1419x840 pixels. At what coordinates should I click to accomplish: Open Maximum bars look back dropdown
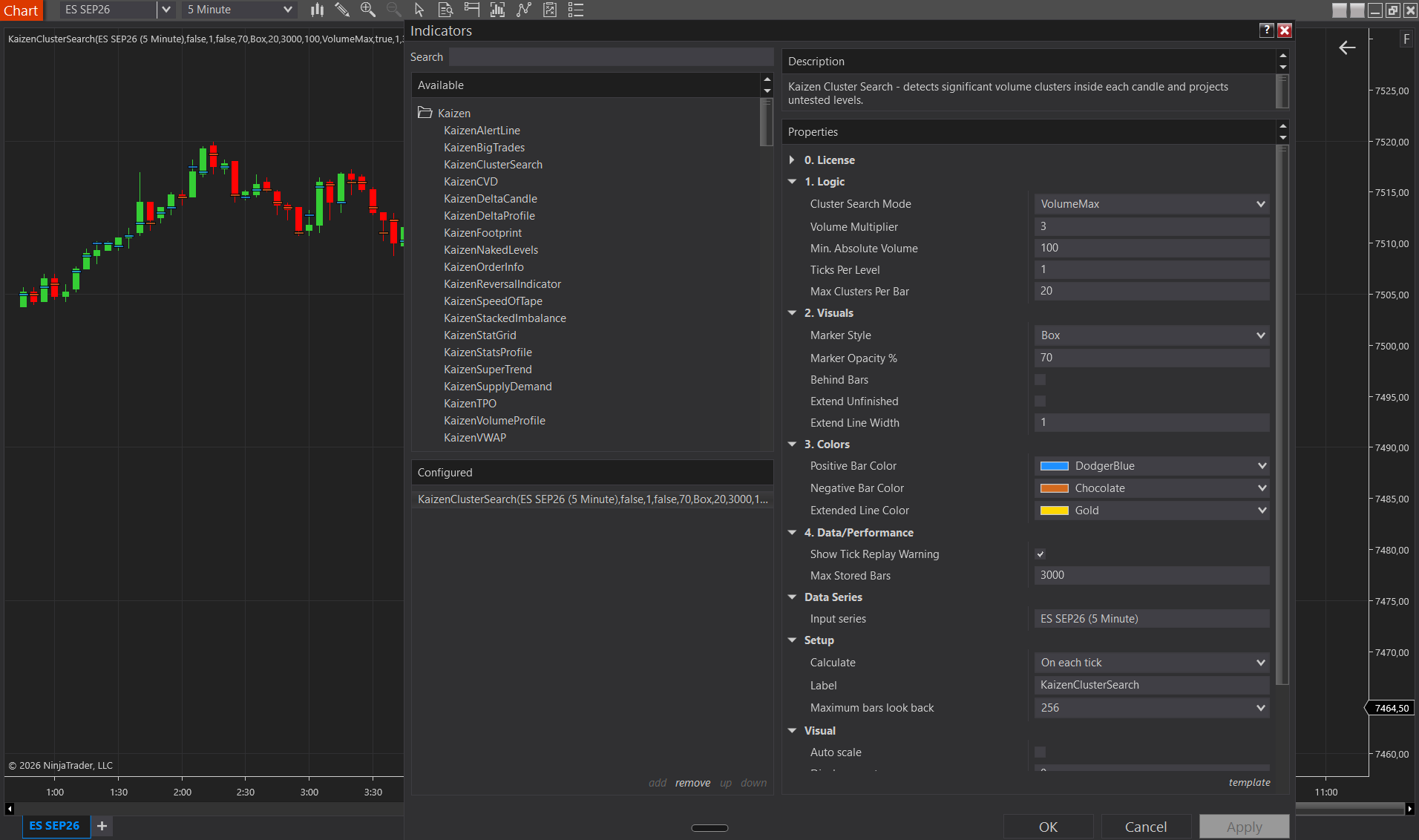coord(1152,708)
